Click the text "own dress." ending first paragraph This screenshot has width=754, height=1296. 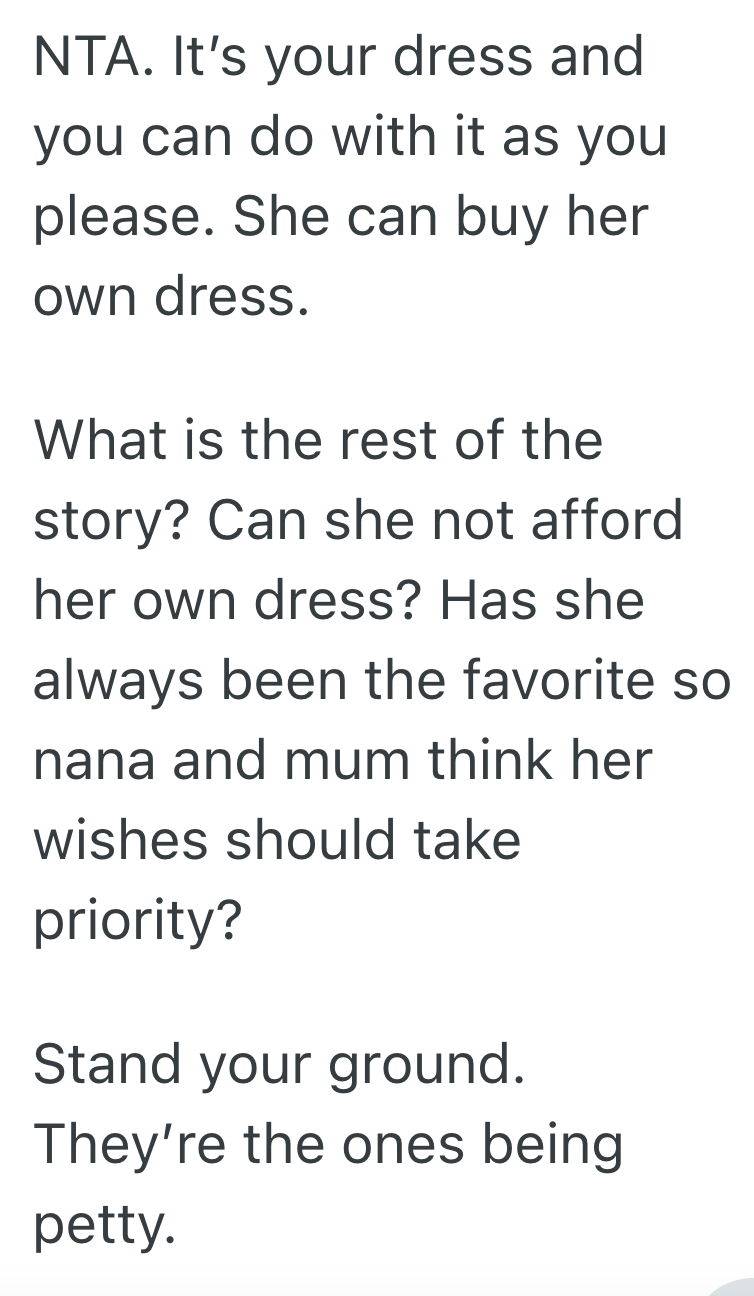click(x=170, y=296)
